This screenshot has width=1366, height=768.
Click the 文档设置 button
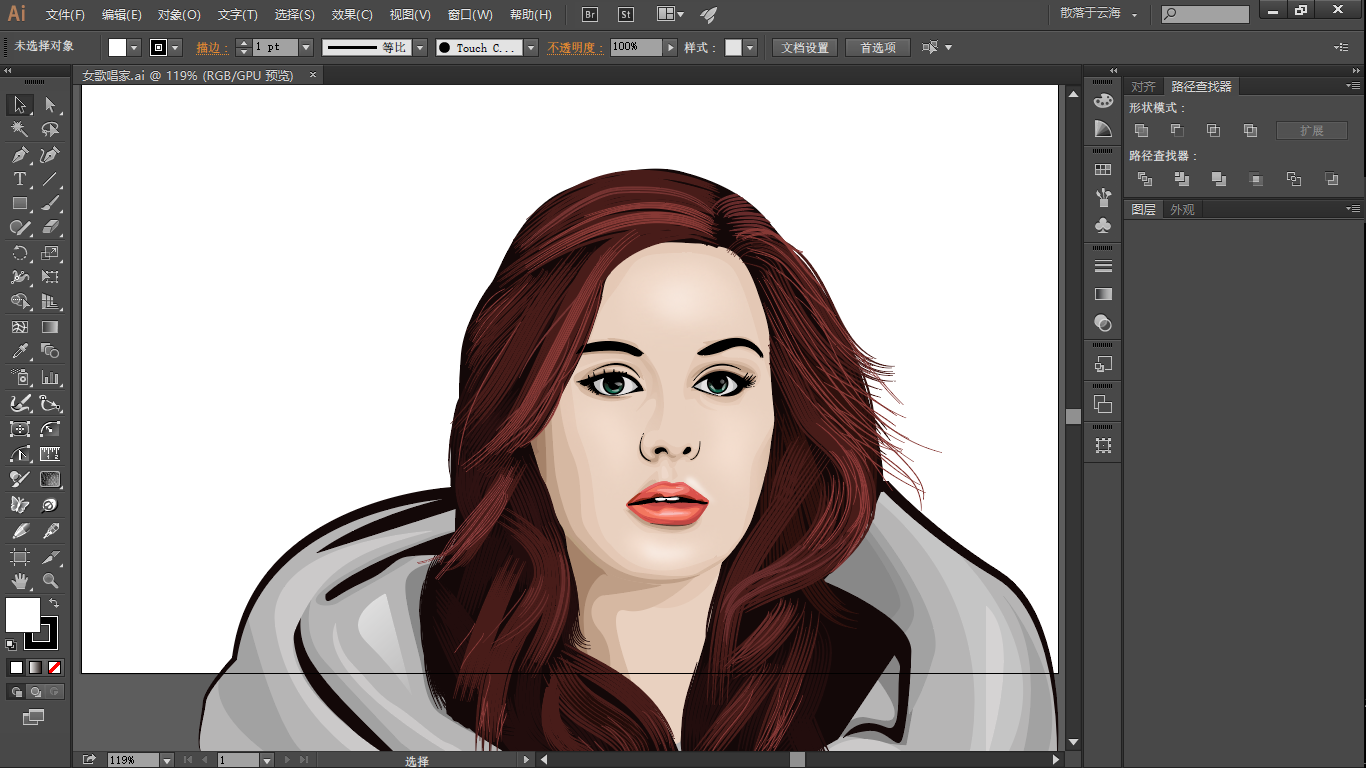(805, 47)
